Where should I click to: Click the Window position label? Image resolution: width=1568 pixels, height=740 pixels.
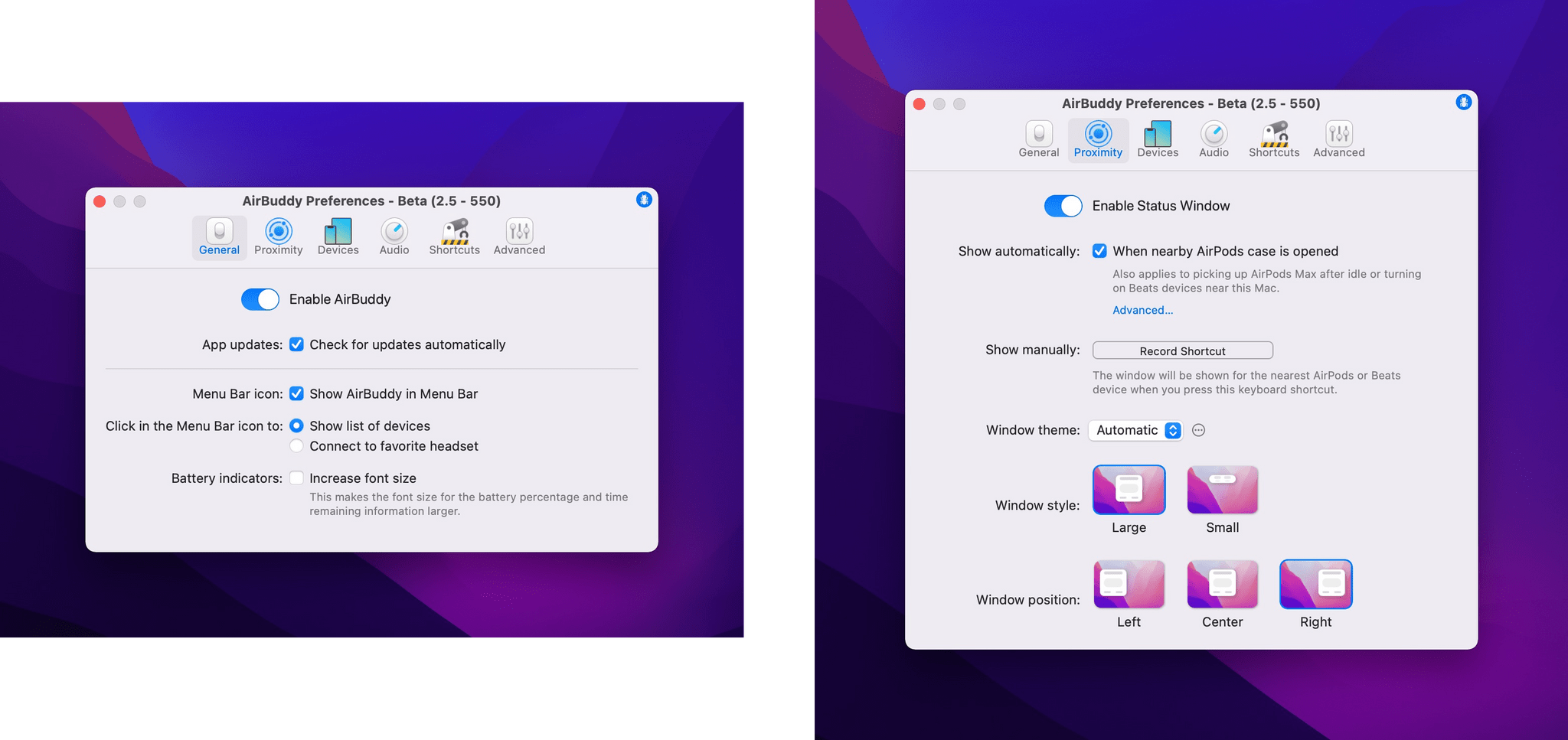1028,600
